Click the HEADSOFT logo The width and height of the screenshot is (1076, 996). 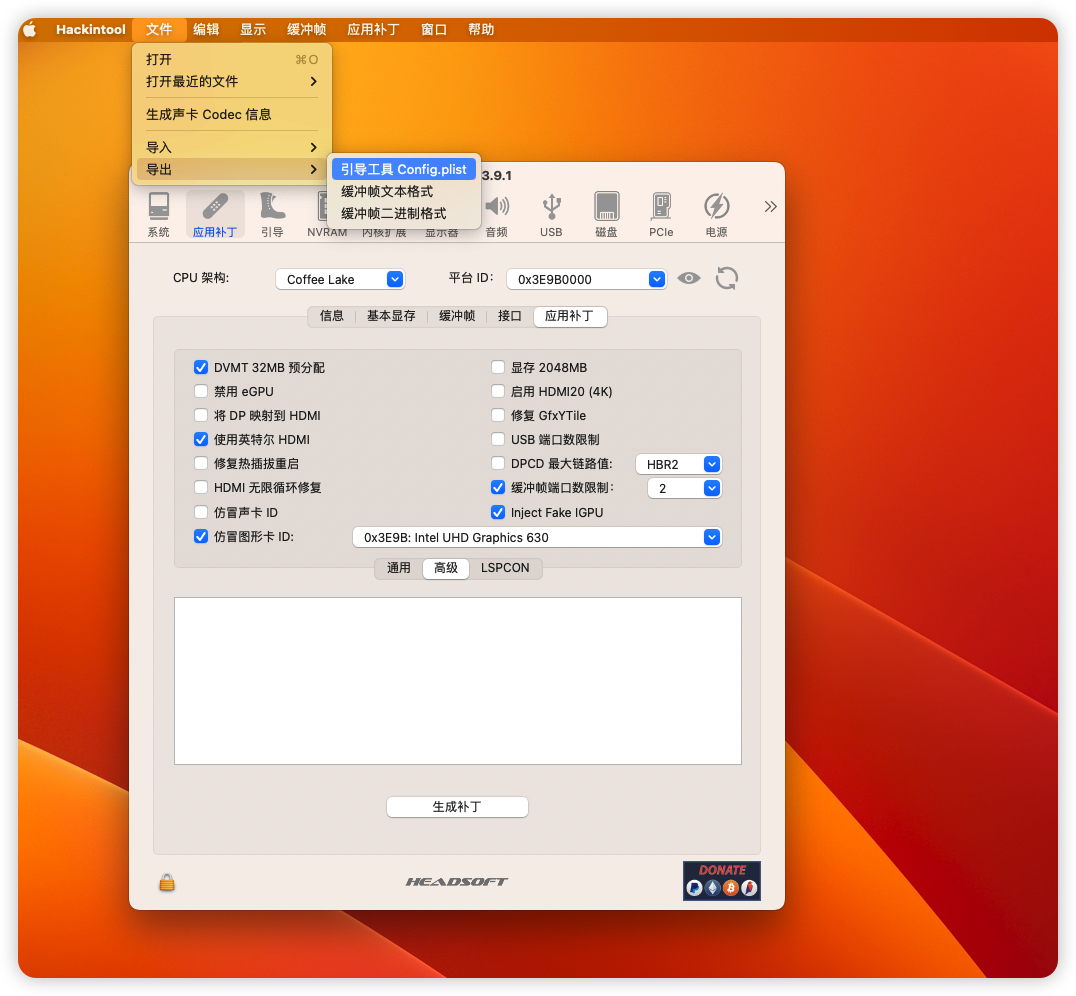(456, 881)
